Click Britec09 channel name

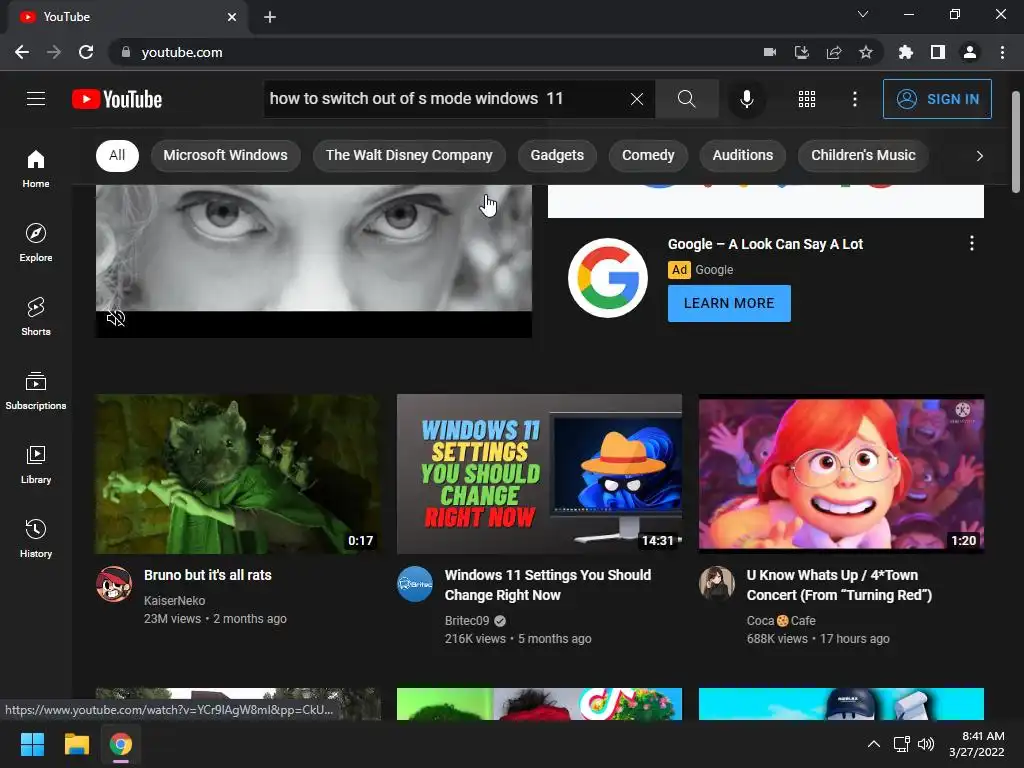[467, 621]
